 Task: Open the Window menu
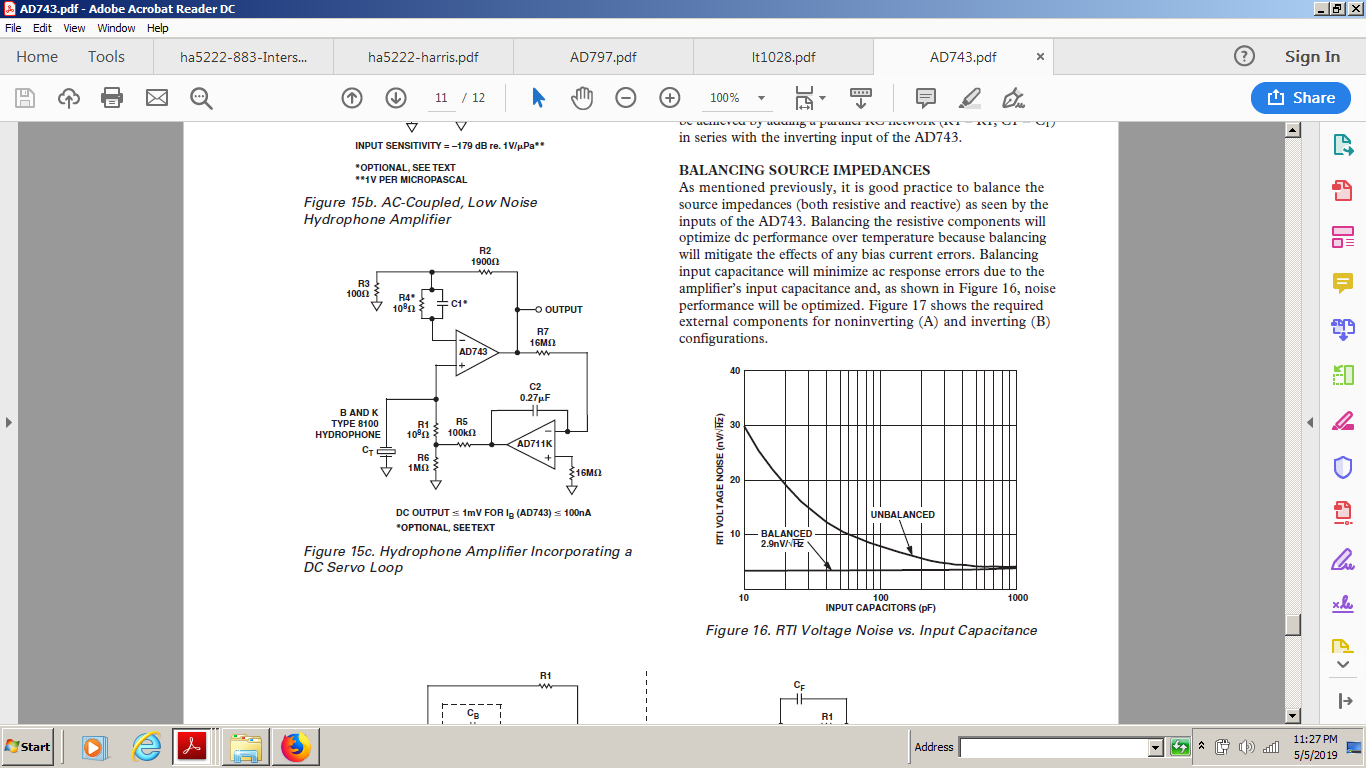coord(116,28)
